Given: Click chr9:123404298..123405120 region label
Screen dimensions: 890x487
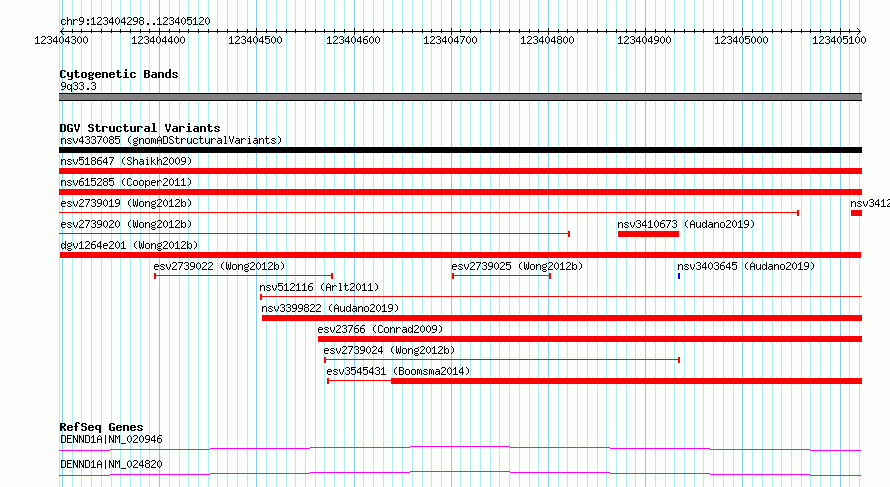Looking at the screenshot, I should coord(135,21).
